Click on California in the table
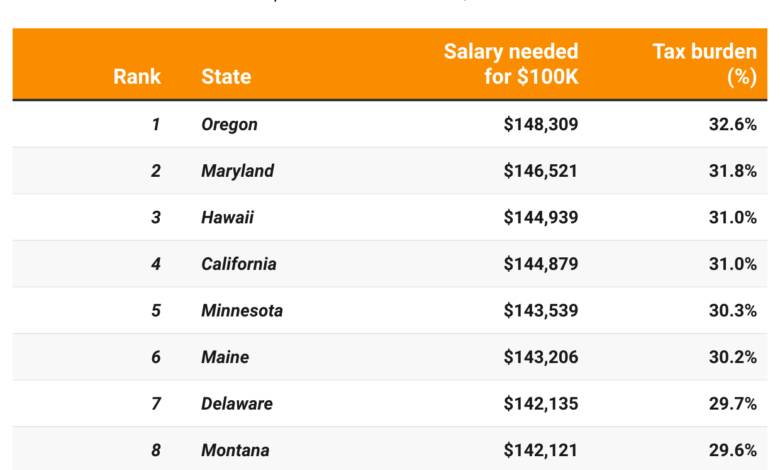This screenshot has width=780, height=470. [239, 264]
